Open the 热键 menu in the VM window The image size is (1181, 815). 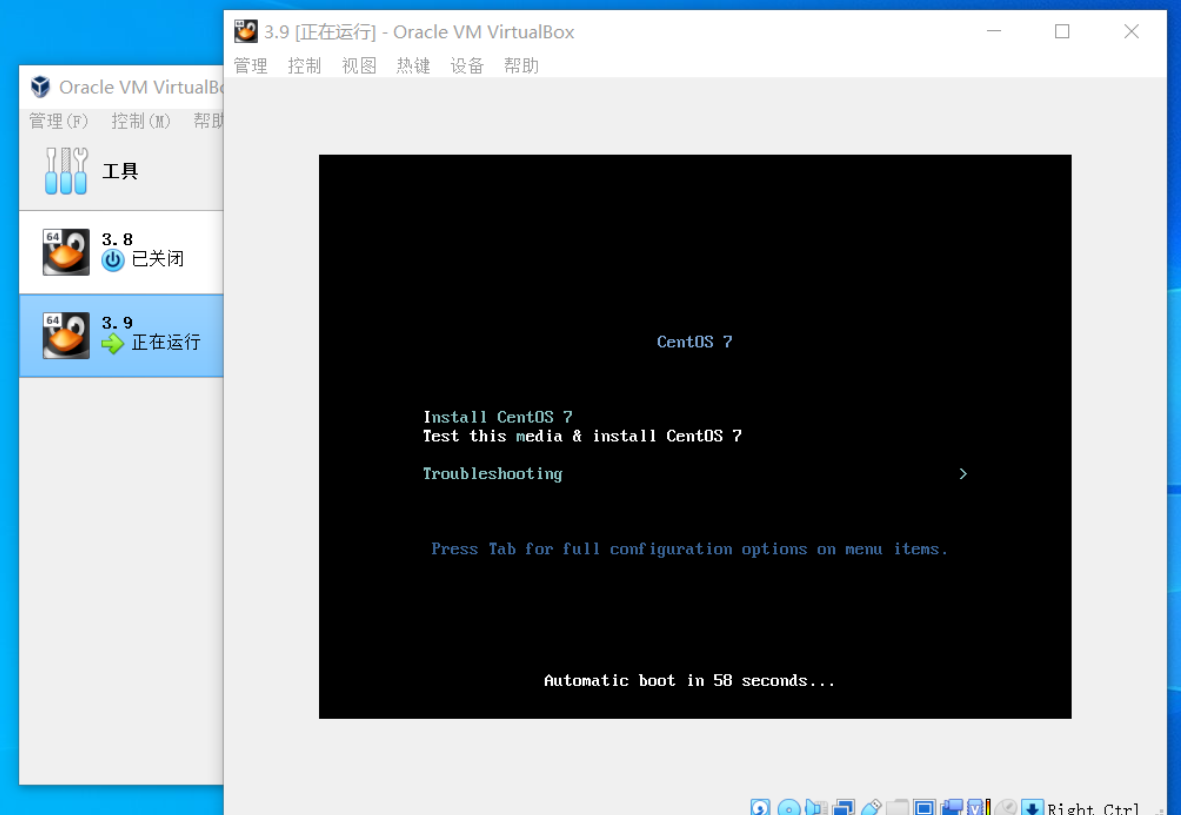tap(413, 66)
